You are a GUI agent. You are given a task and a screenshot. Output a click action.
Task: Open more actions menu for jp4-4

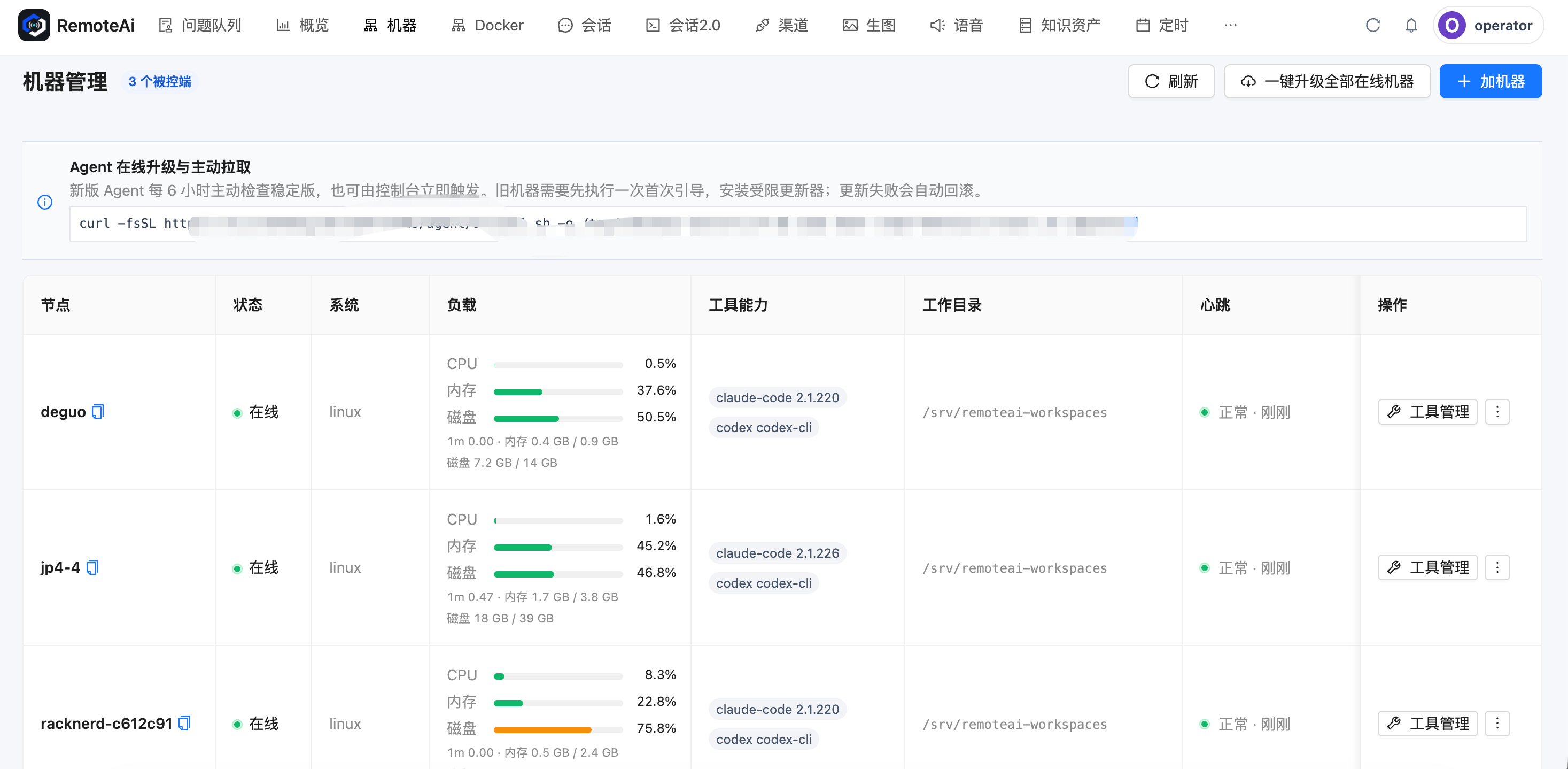(1497, 567)
